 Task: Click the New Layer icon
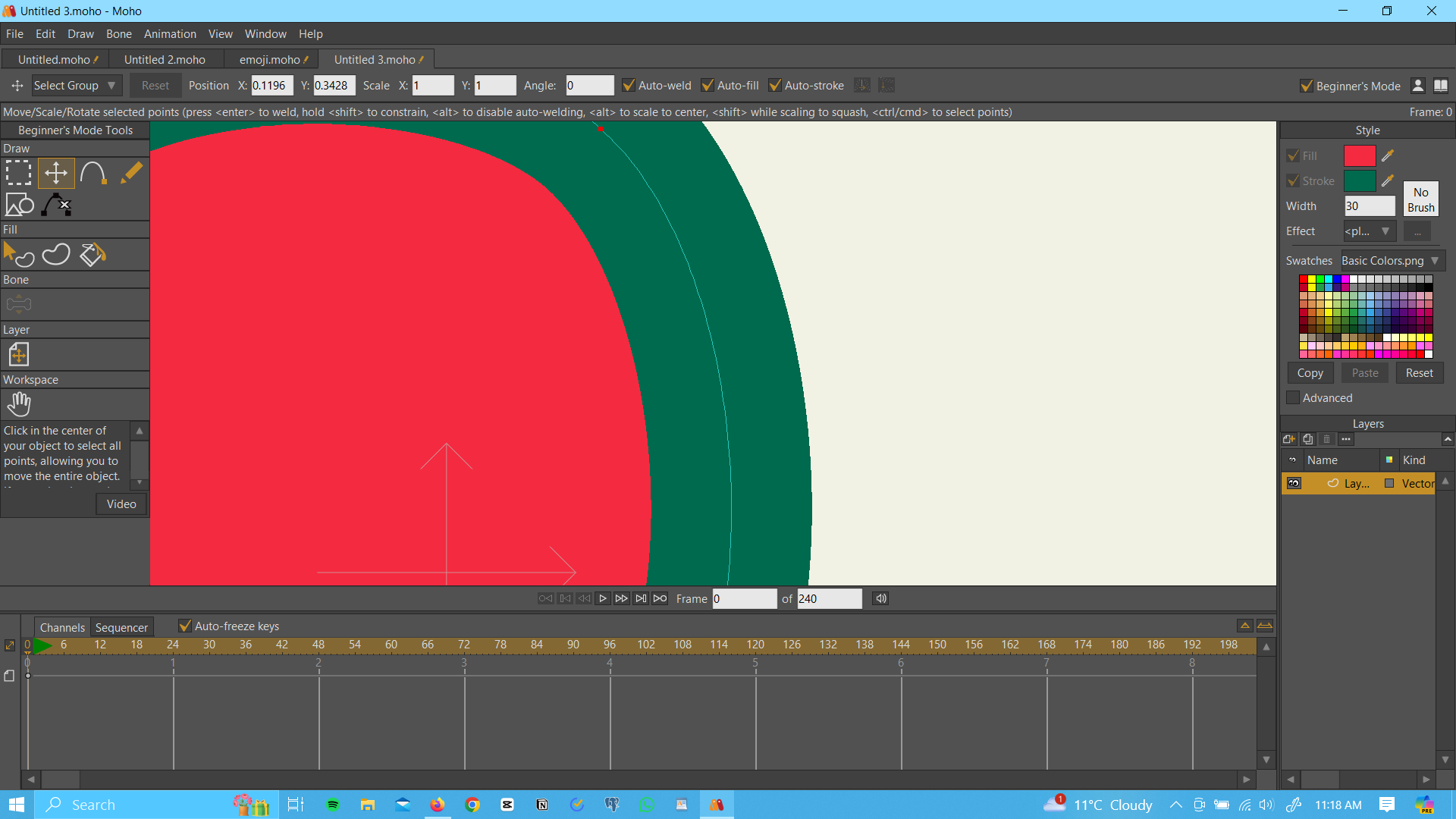pyautogui.click(x=1288, y=439)
